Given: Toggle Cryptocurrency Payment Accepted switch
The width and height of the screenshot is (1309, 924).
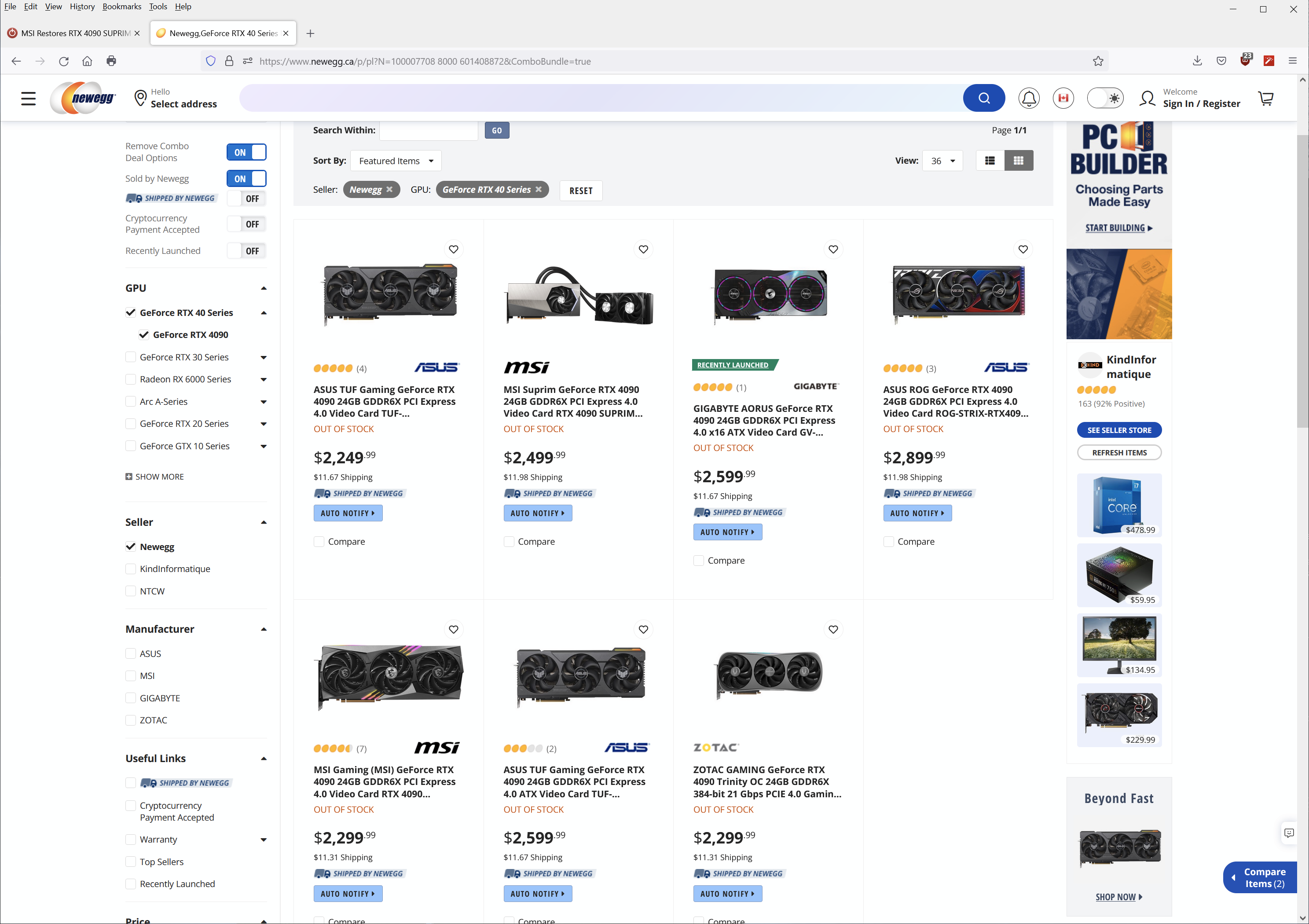Looking at the screenshot, I should pyautogui.click(x=246, y=224).
